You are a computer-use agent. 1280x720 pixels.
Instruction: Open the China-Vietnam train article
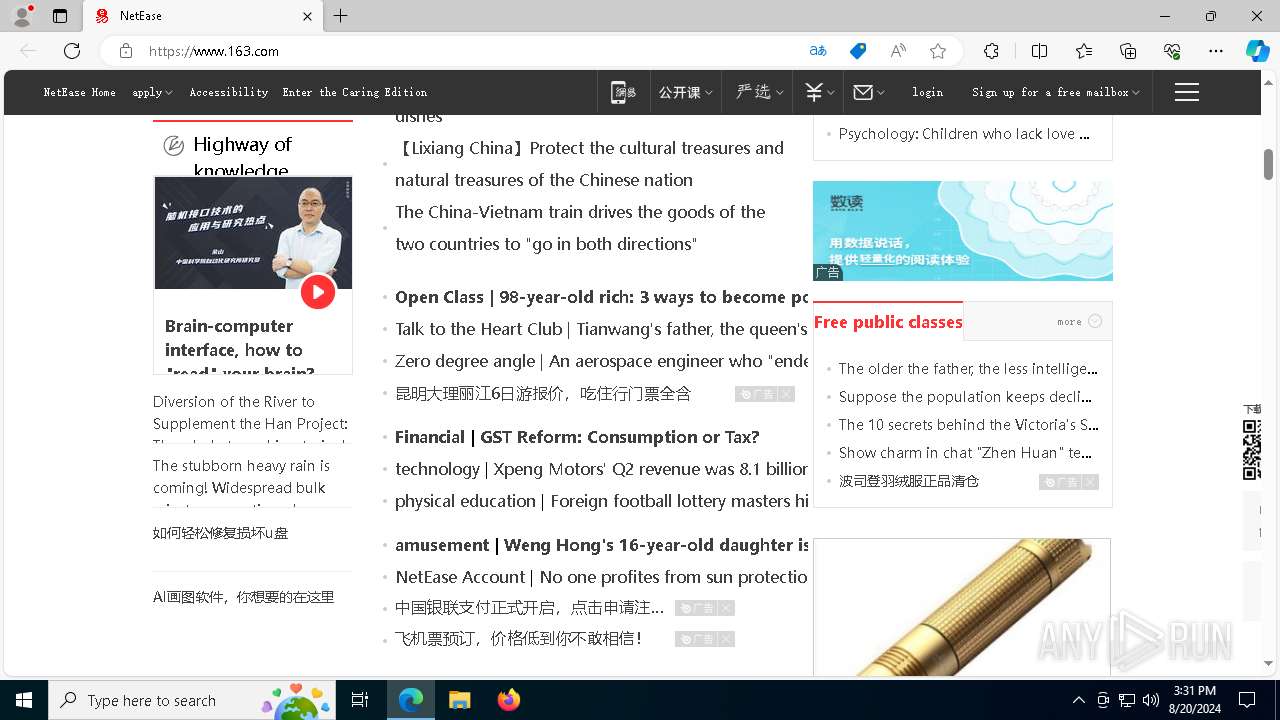[580, 228]
